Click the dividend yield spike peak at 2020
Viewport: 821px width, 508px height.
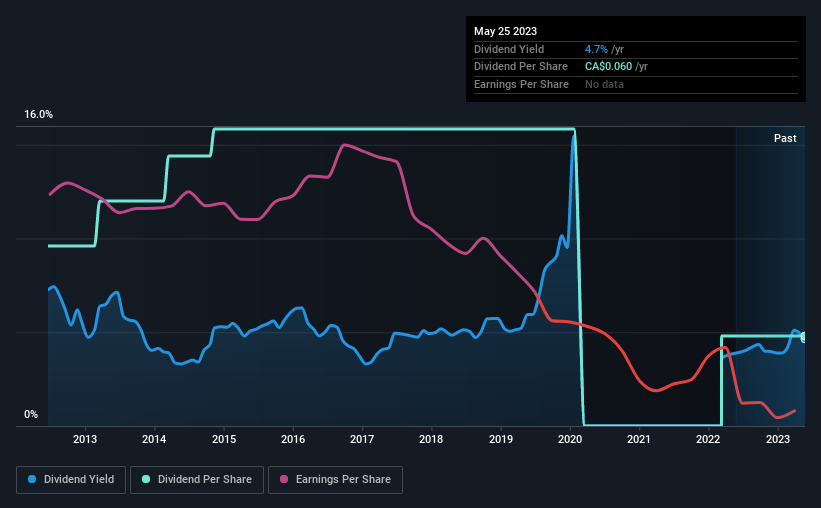[574, 136]
